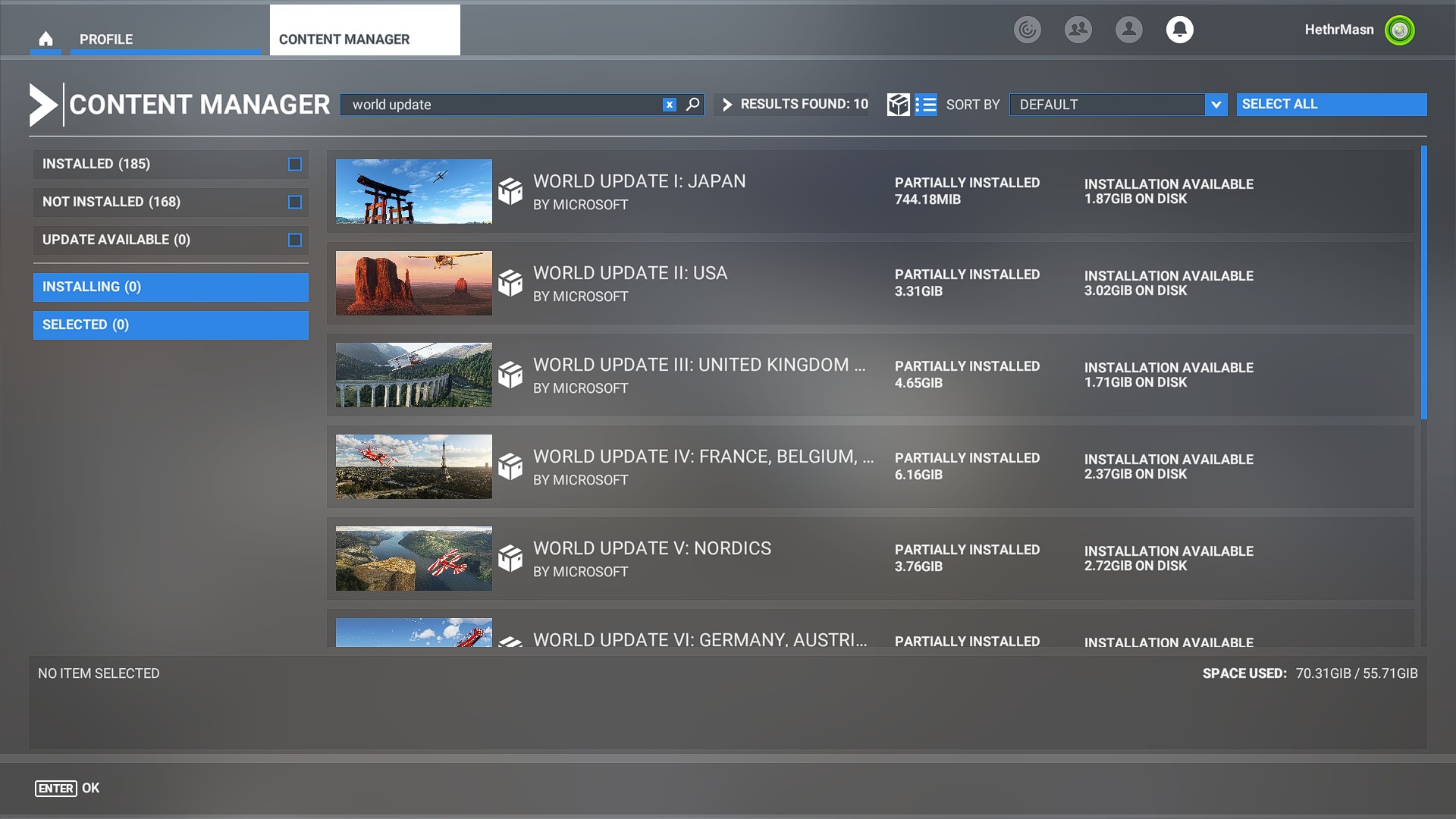Click the green Xbox gamertag icon
Screen dimensions: 1456x819
point(1399,30)
